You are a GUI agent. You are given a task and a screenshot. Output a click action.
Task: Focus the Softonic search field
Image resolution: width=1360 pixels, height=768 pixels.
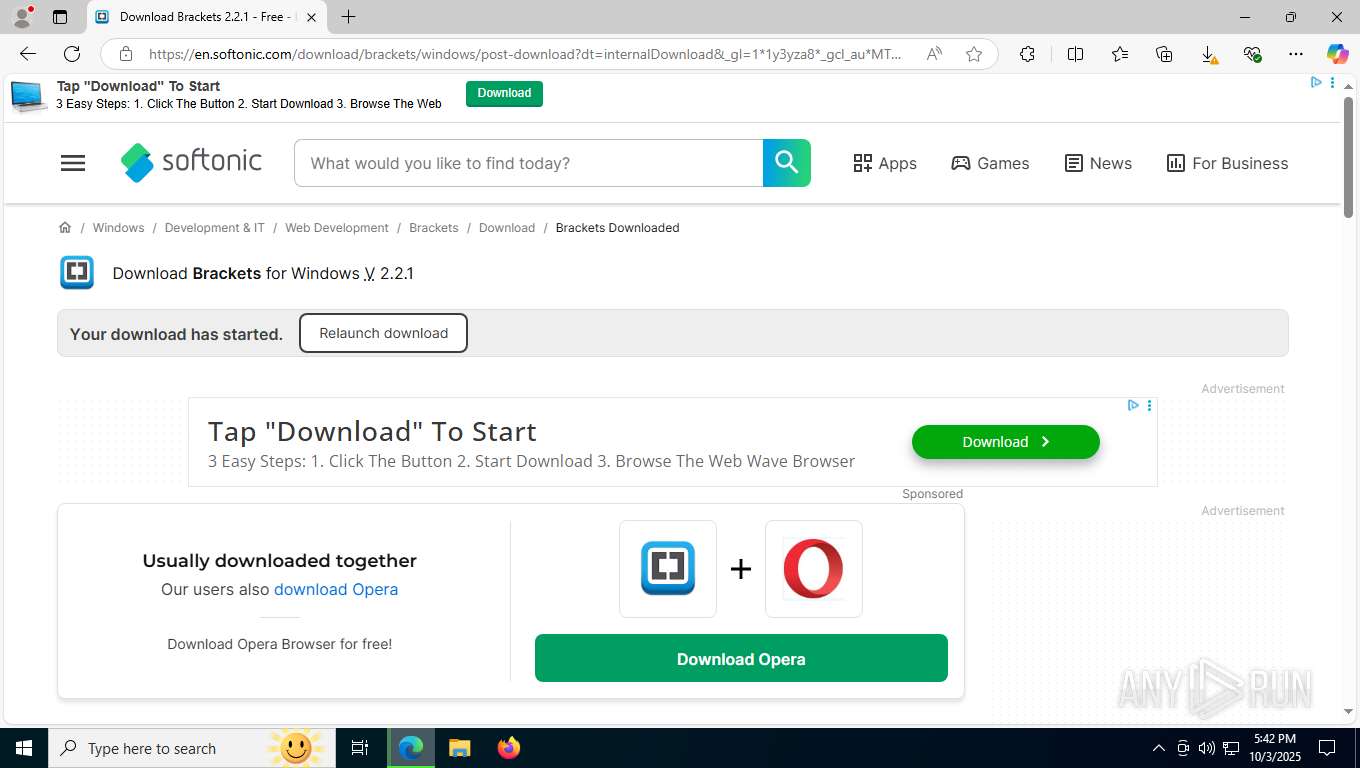pyautogui.click(x=528, y=163)
